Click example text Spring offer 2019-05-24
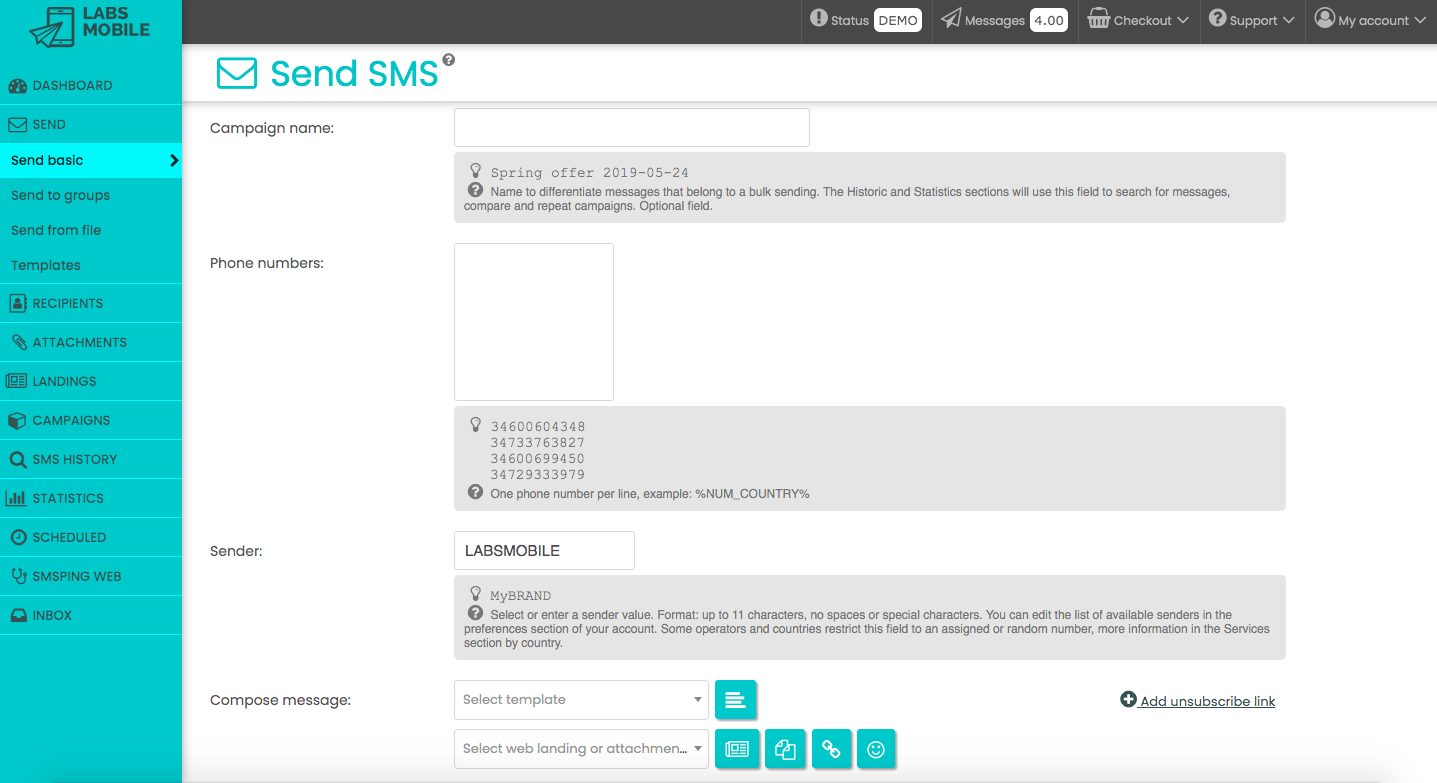Image resolution: width=1437 pixels, height=783 pixels. coord(589,173)
